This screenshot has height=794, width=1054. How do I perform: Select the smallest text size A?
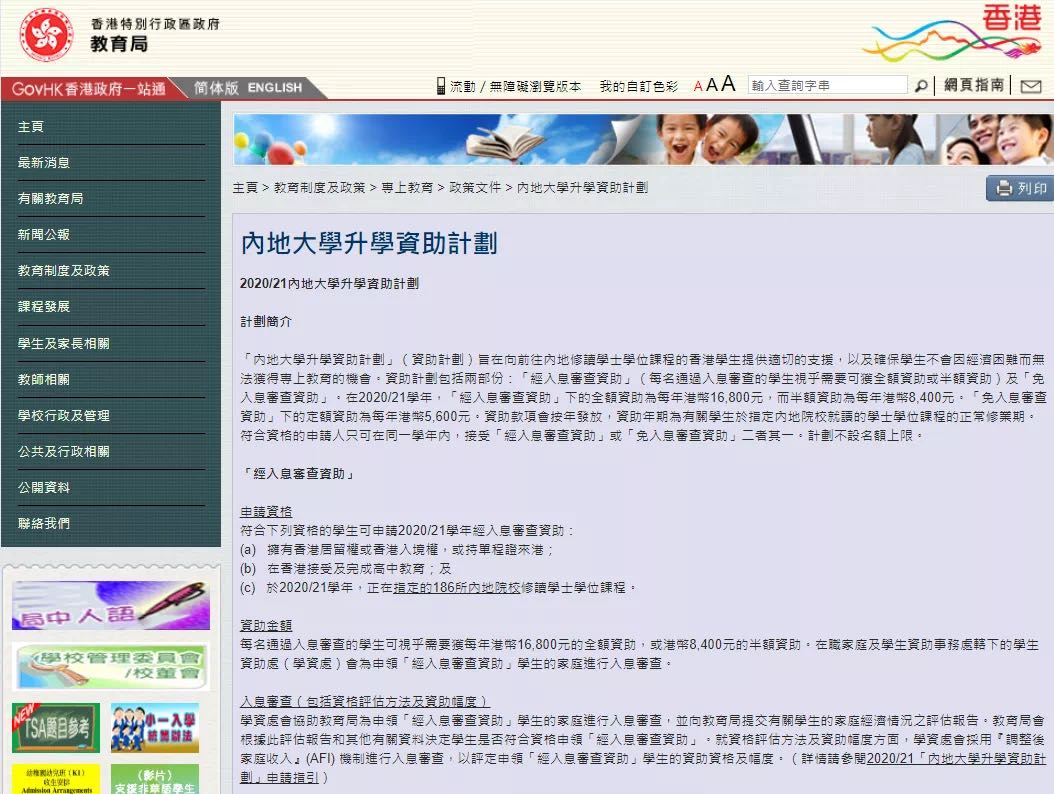[698, 87]
